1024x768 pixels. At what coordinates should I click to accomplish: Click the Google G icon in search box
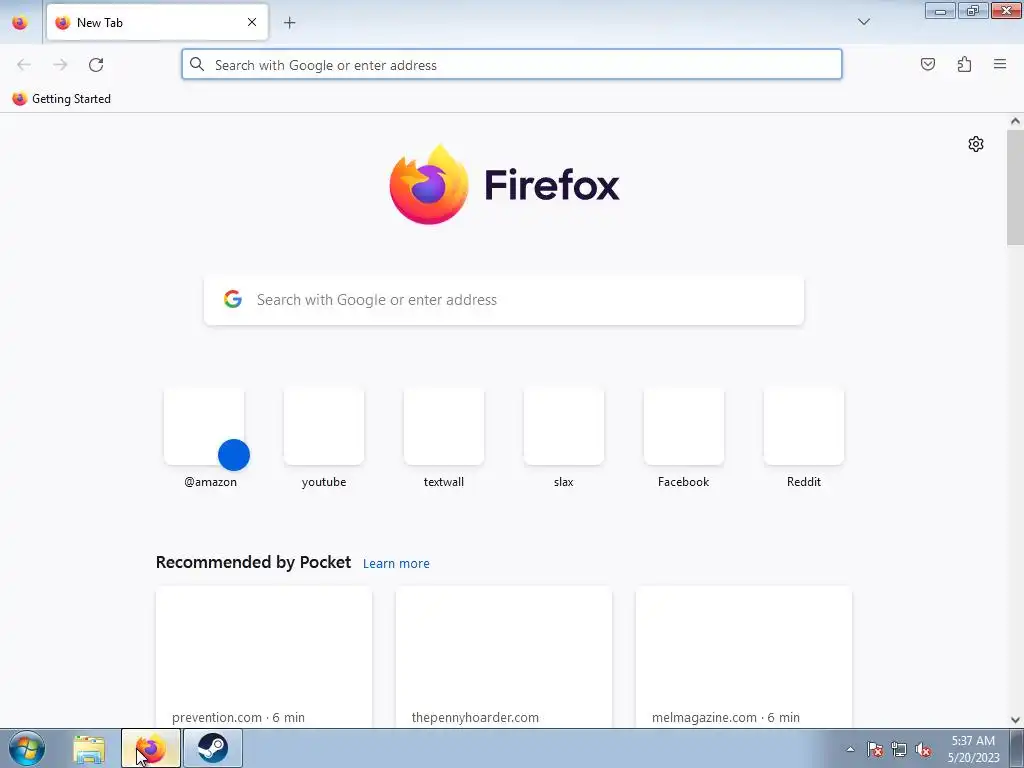click(232, 299)
